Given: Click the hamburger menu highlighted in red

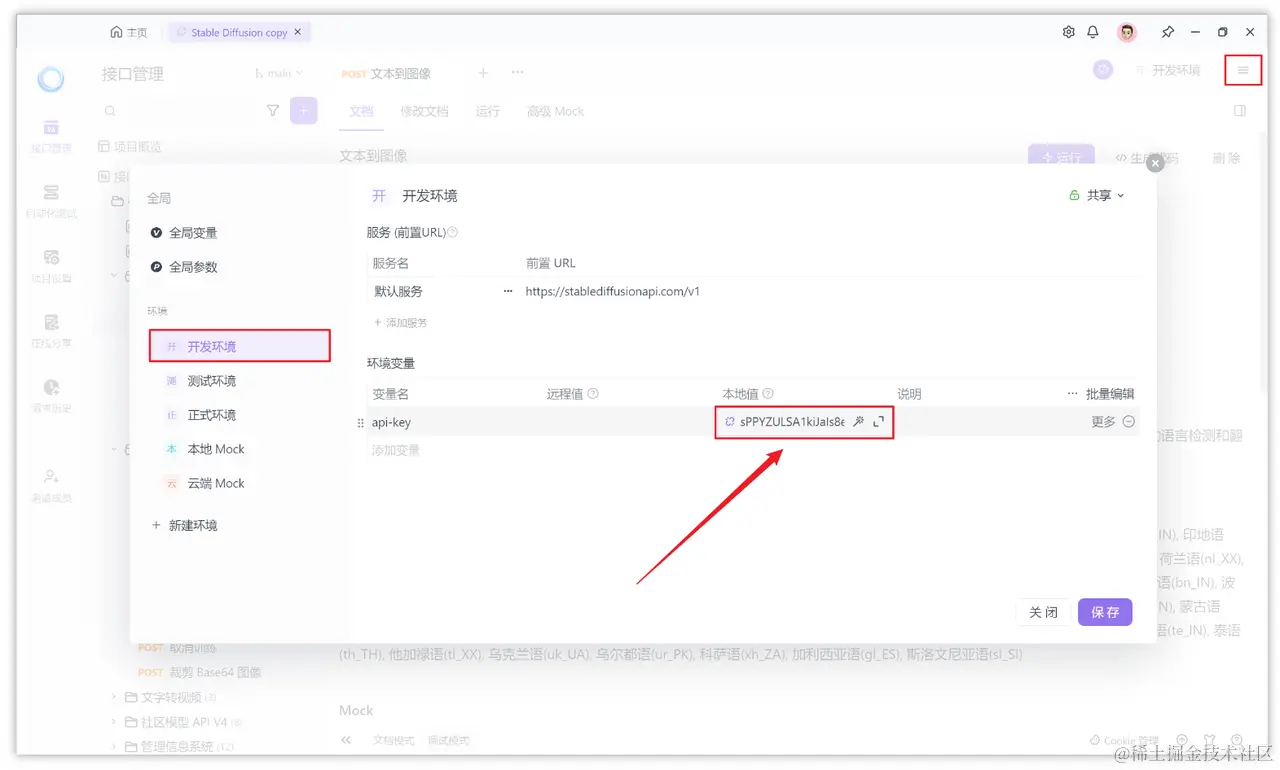Looking at the screenshot, I should 1243,70.
